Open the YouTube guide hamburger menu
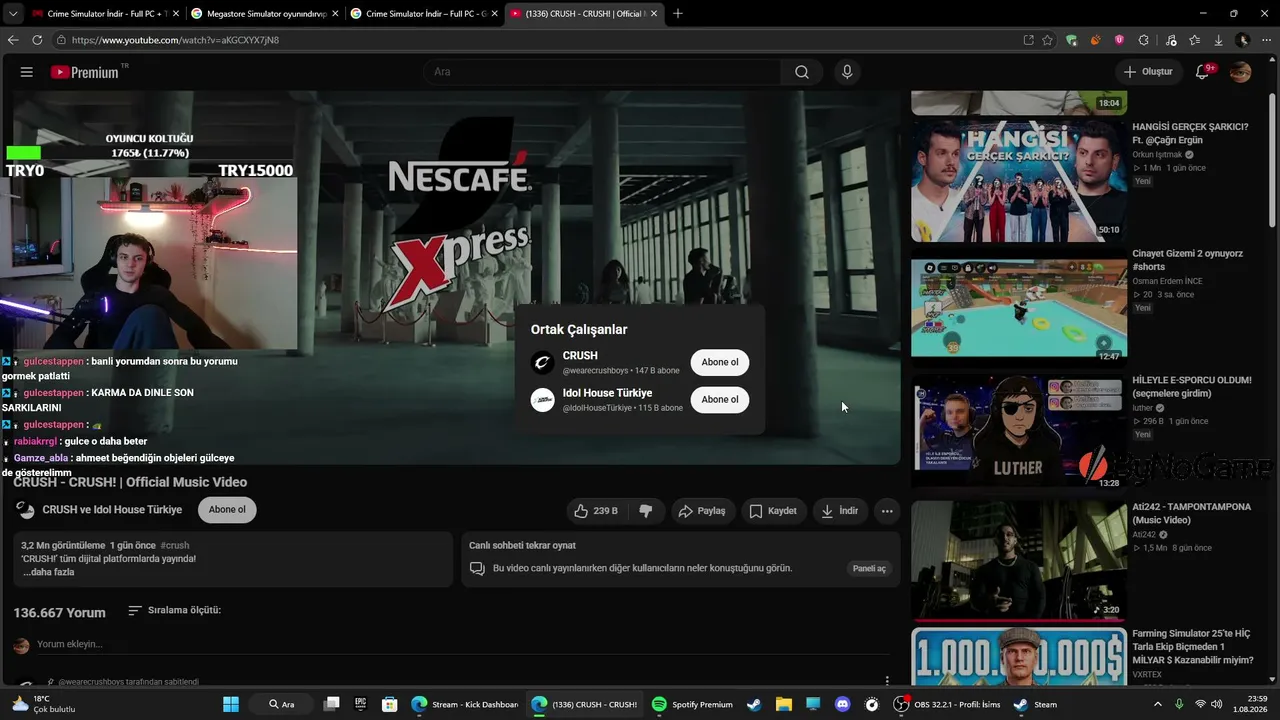 tap(27, 72)
